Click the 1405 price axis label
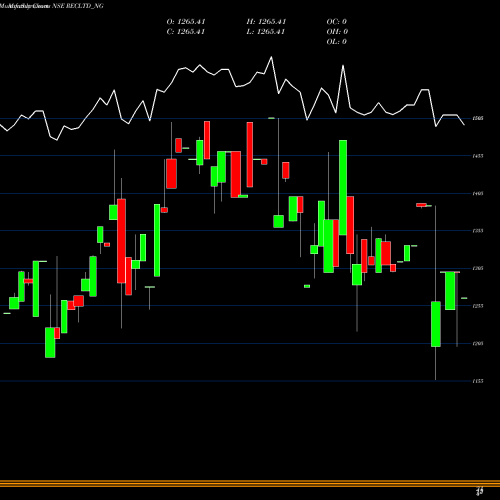 pos(478,193)
